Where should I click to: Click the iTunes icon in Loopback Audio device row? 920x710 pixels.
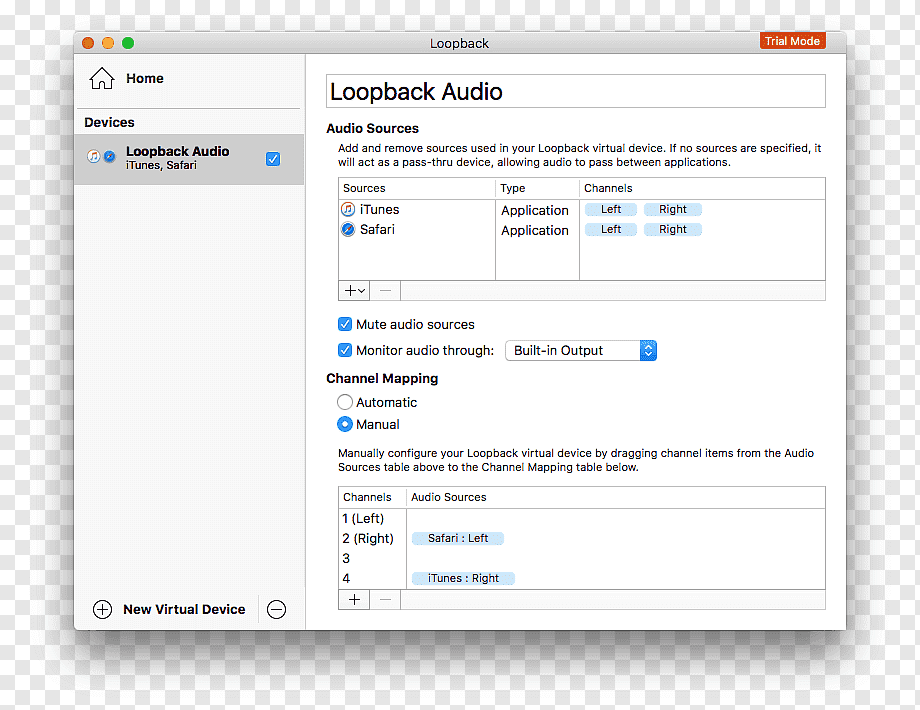[93, 156]
